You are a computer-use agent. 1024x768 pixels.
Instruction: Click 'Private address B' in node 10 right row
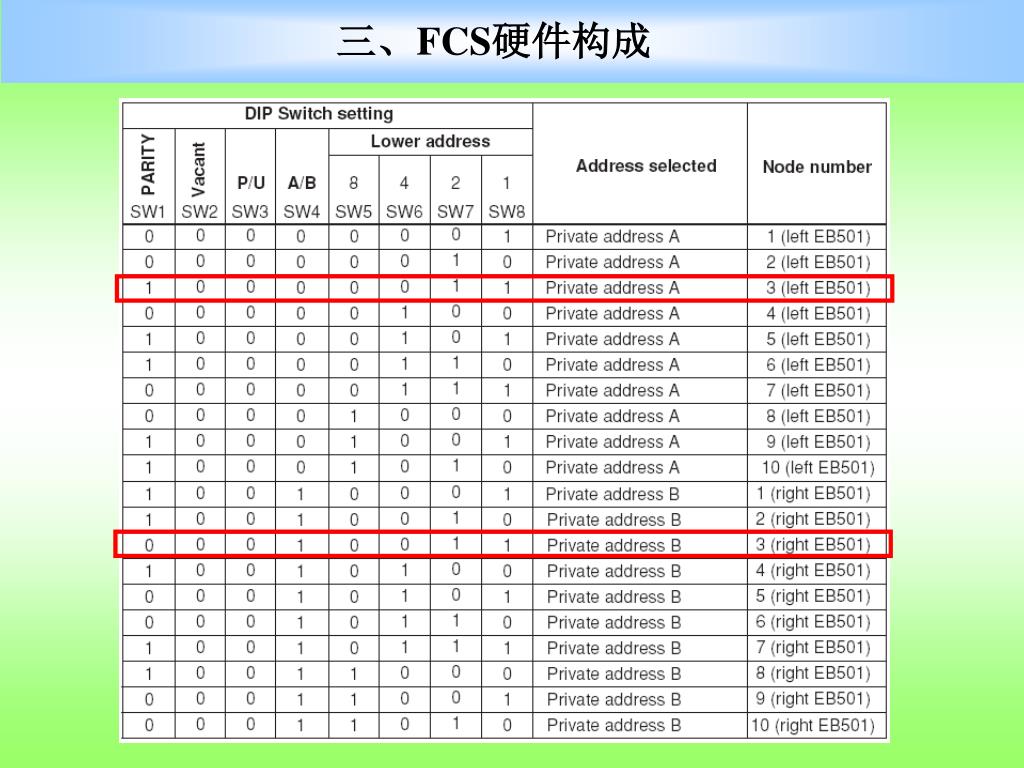point(614,725)
